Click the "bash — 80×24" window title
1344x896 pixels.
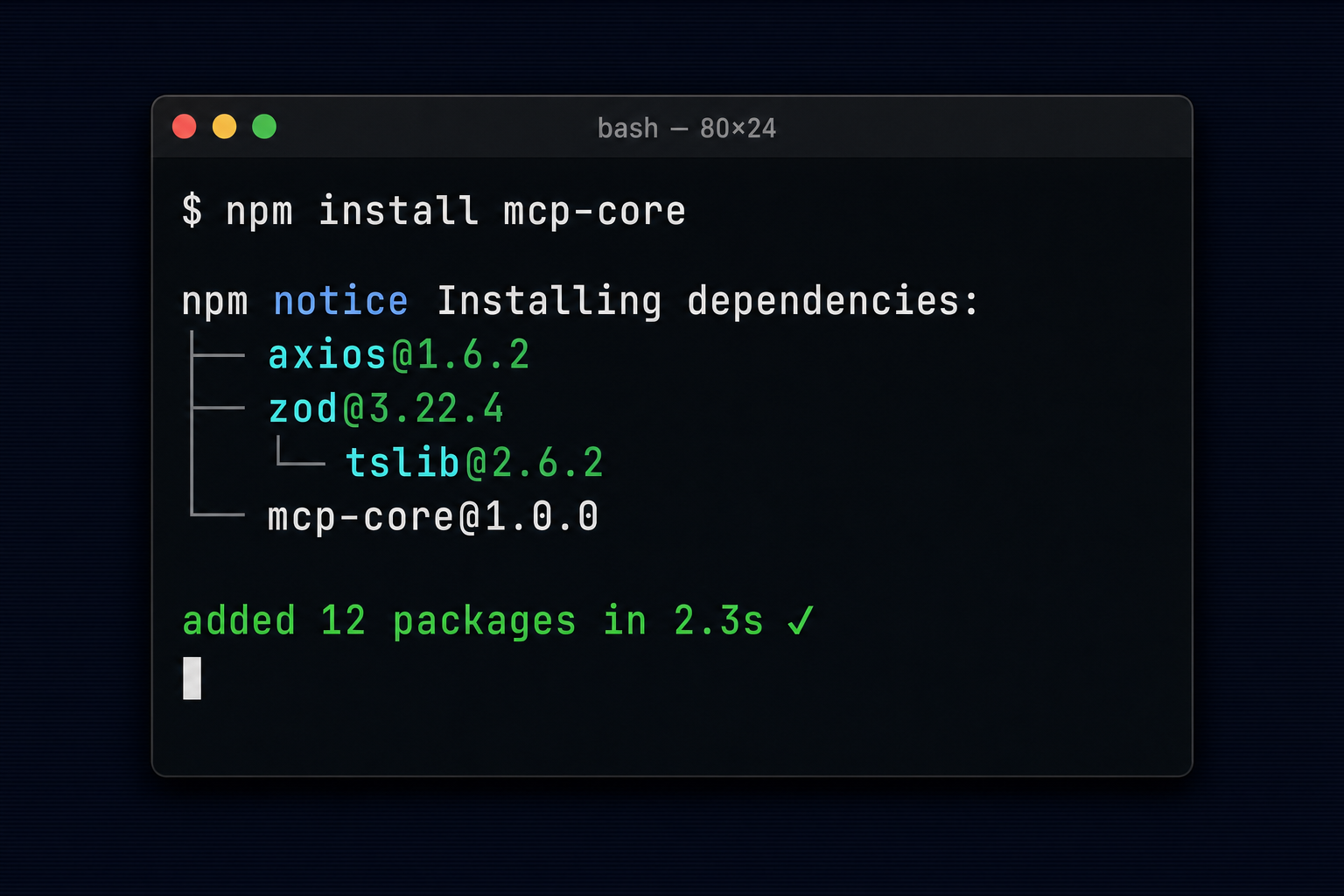(687, 129)
